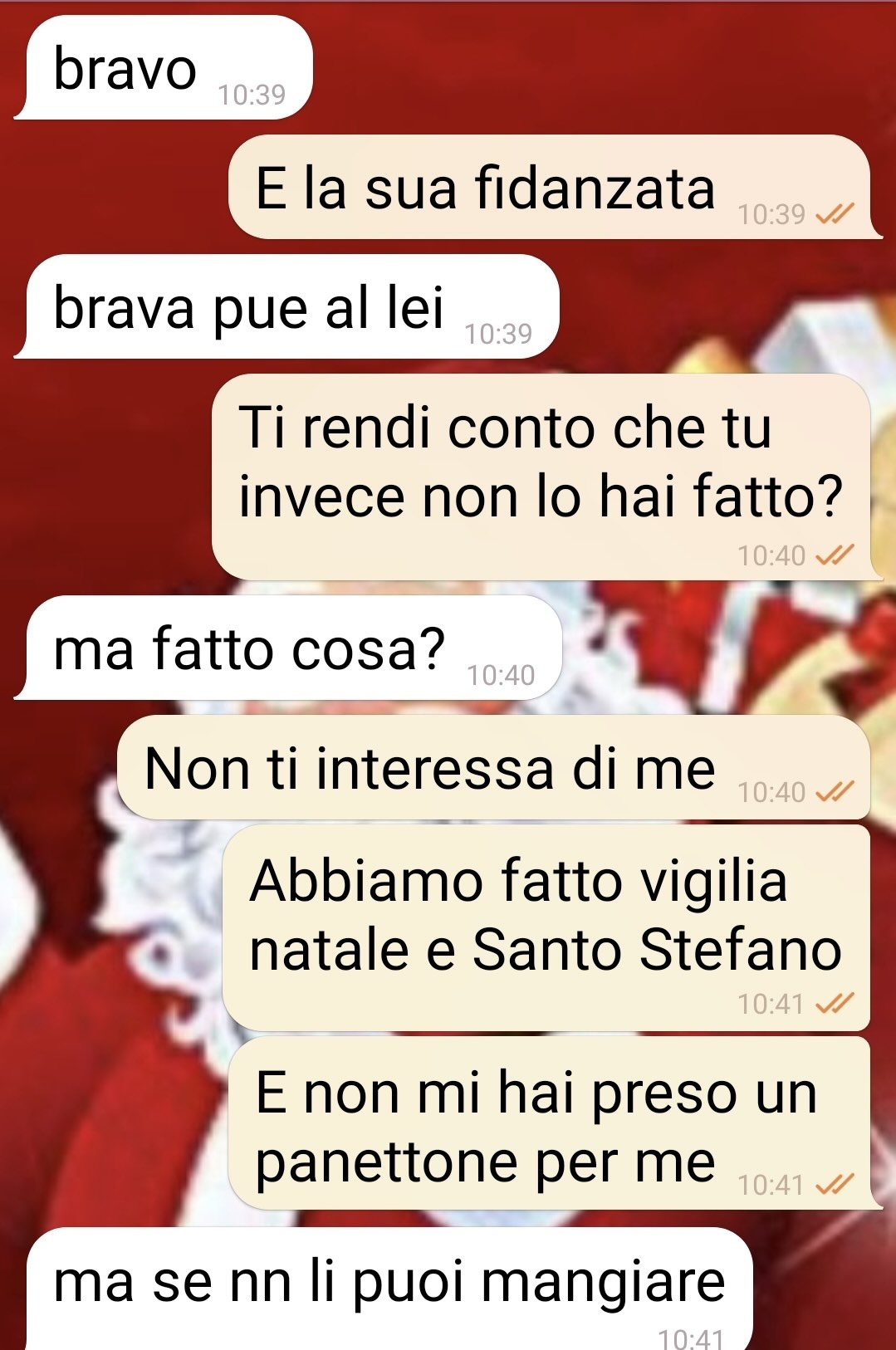The height and width of the screenshot is (1350, 896).
Task: Select the 'E non mi hai preso un panettone' message
Action: click(555, 1123)
